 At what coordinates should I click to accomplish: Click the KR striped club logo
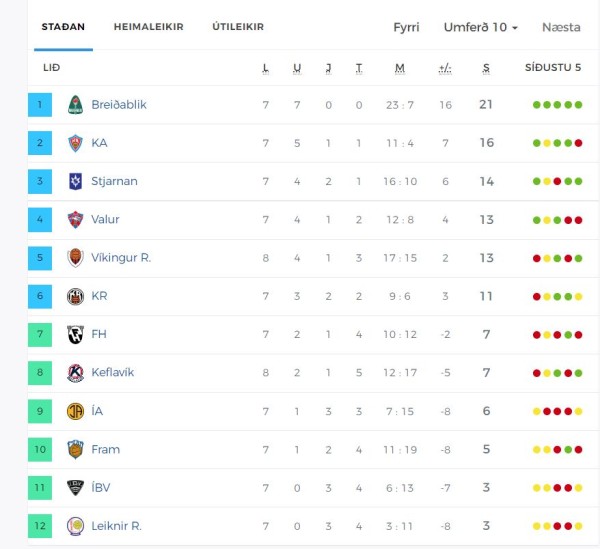pos(75,296)
